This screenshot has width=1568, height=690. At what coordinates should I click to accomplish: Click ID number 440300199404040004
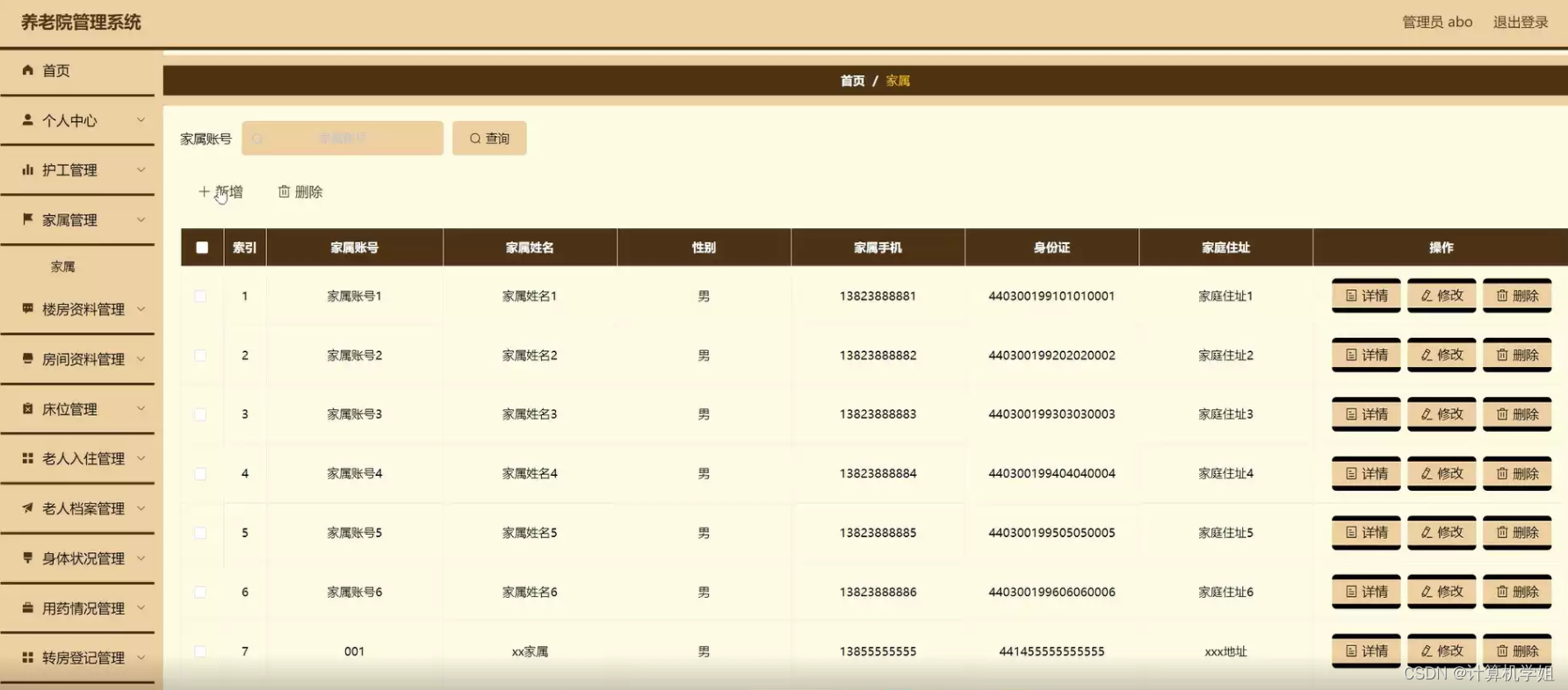coord(1051,474)
